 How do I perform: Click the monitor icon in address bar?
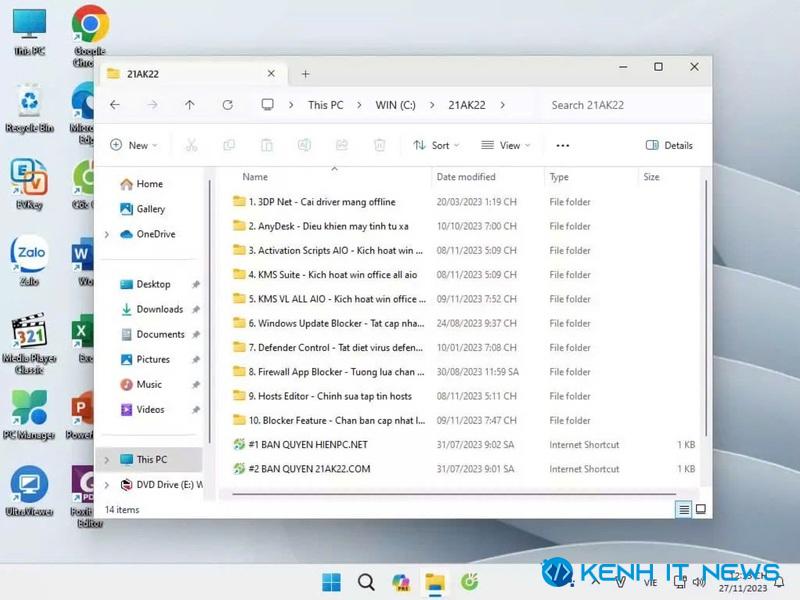click(x=267, y=105)
